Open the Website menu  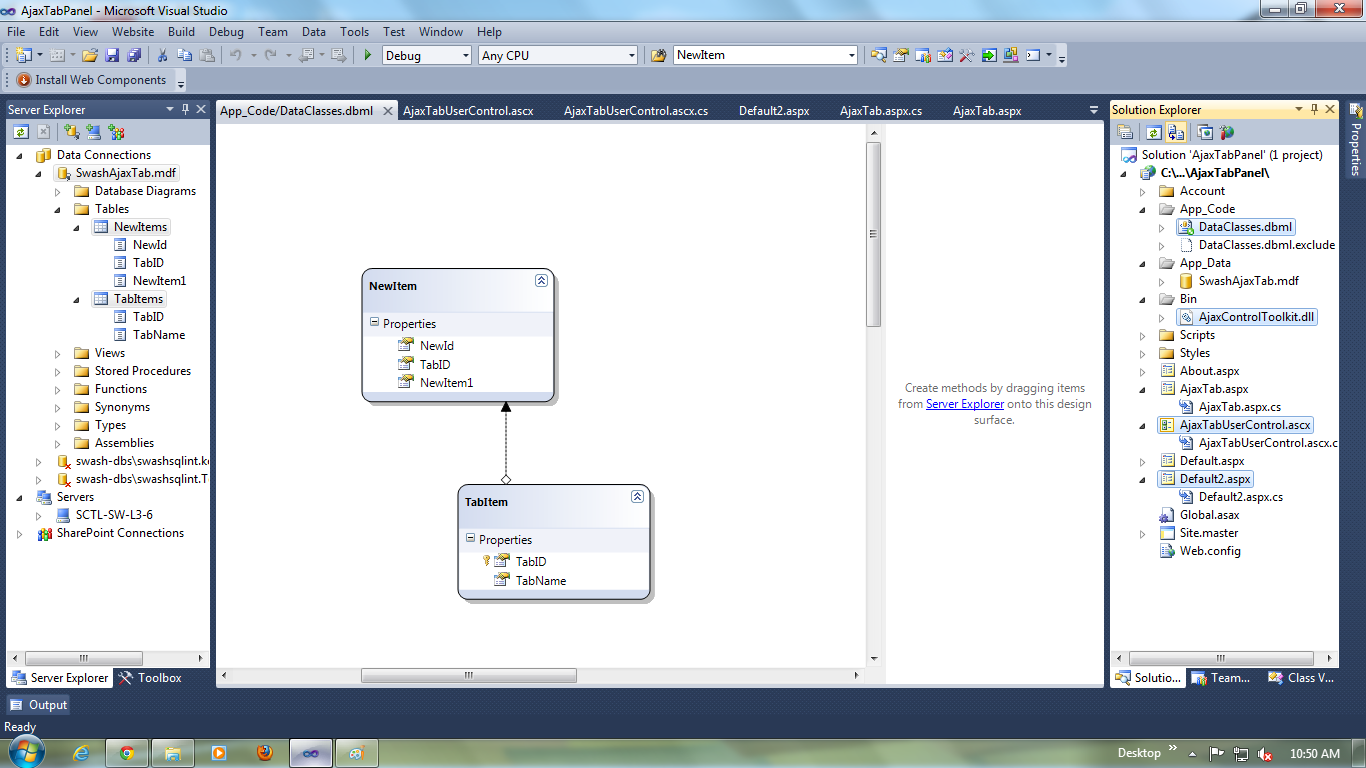(133, 32)
